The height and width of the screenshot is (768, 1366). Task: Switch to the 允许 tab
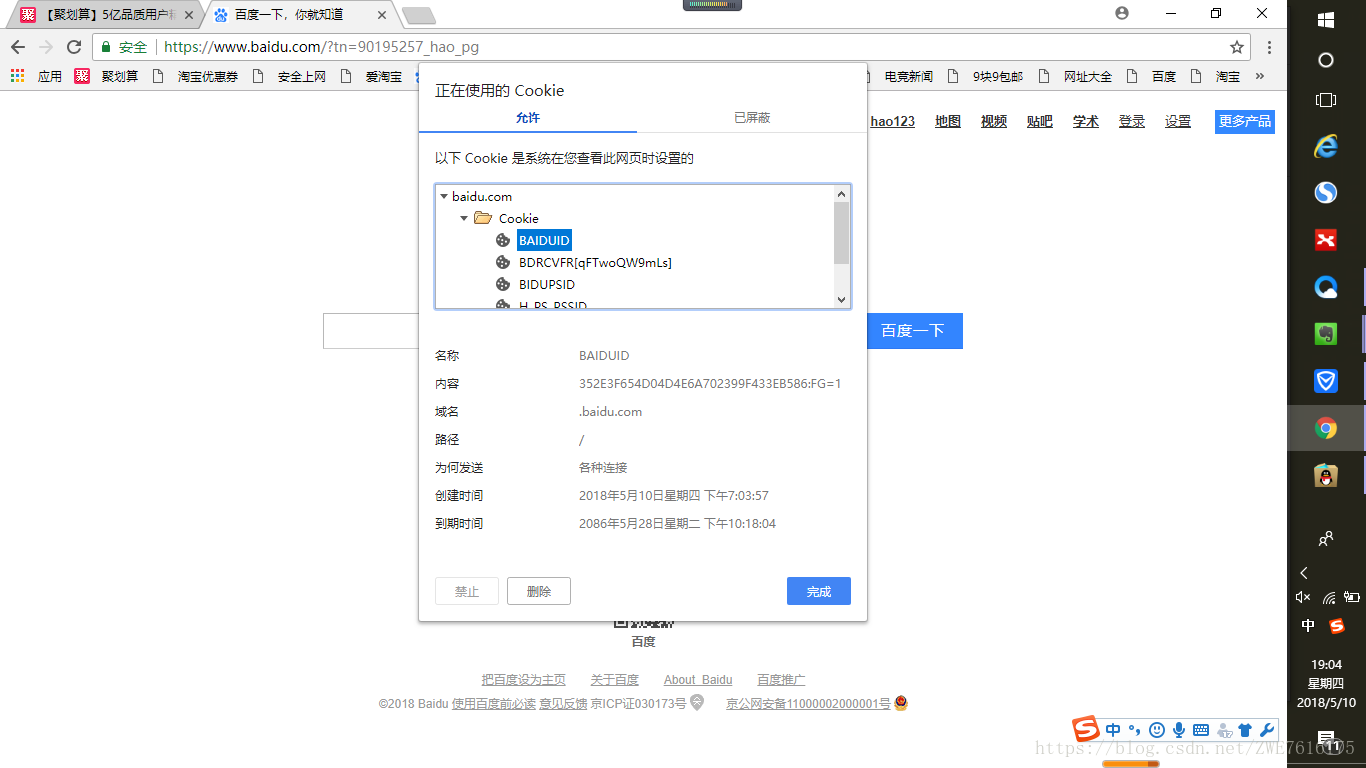(528, 118)
